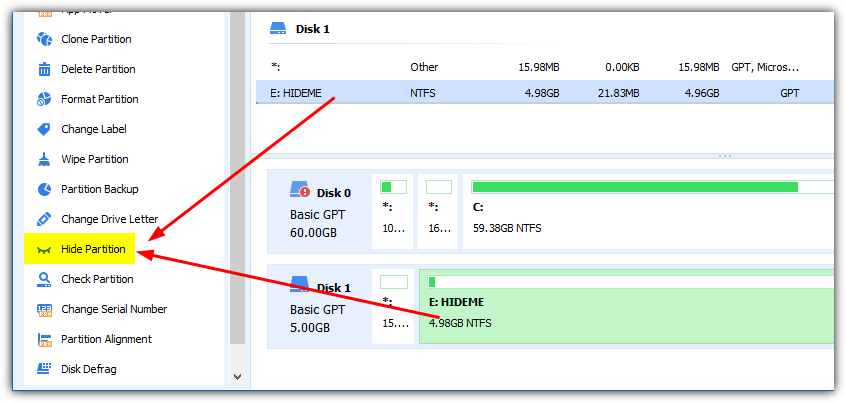This screenshot has width=846, height=402.
Task: Select the E: HIDEME row in partition list
Action: (545, 93)
